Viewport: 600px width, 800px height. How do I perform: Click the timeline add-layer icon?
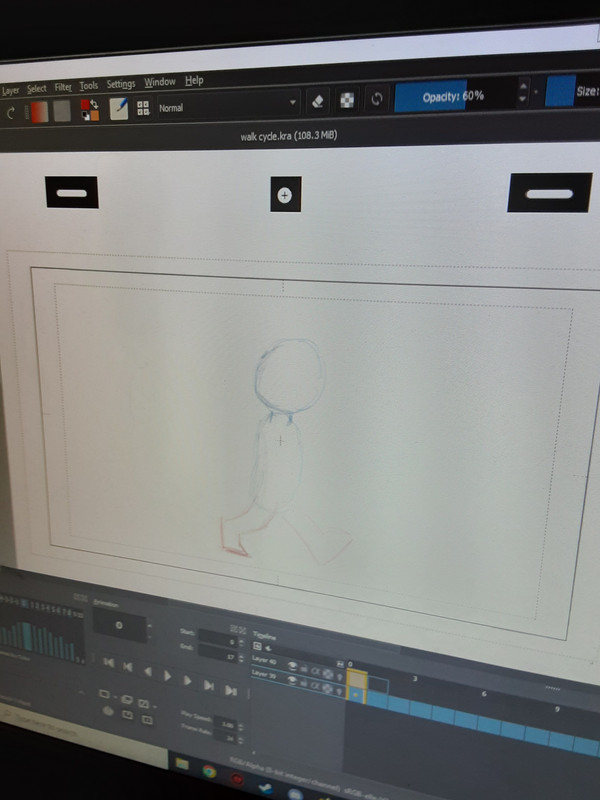tap(257, 646)
